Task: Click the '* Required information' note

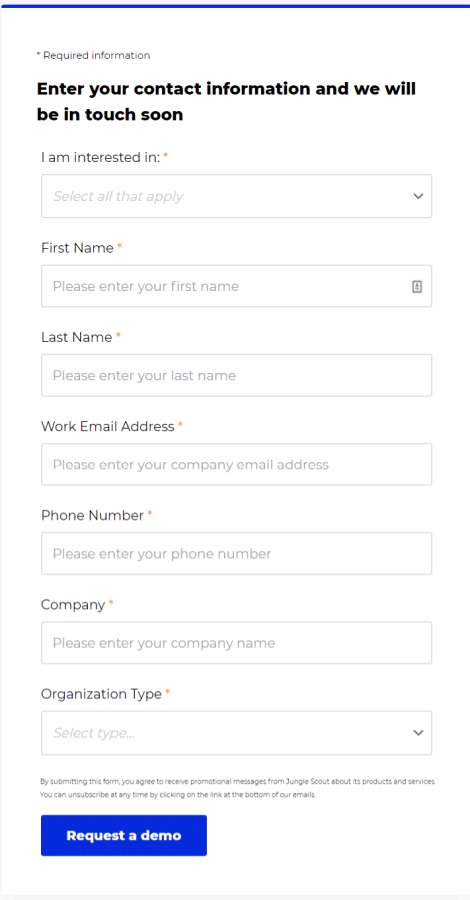Action: (x=94, y=56)
